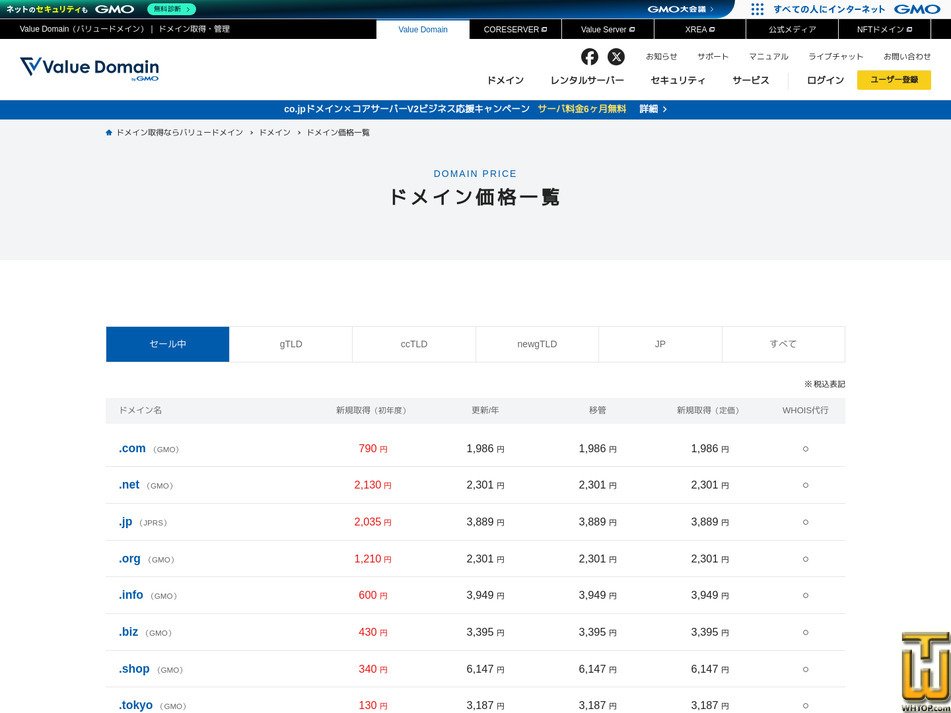This screenshot has height=713, width=951.
Task: Click the GMO logo at top right
Action: pyautogui.click(x=916, y=9)
